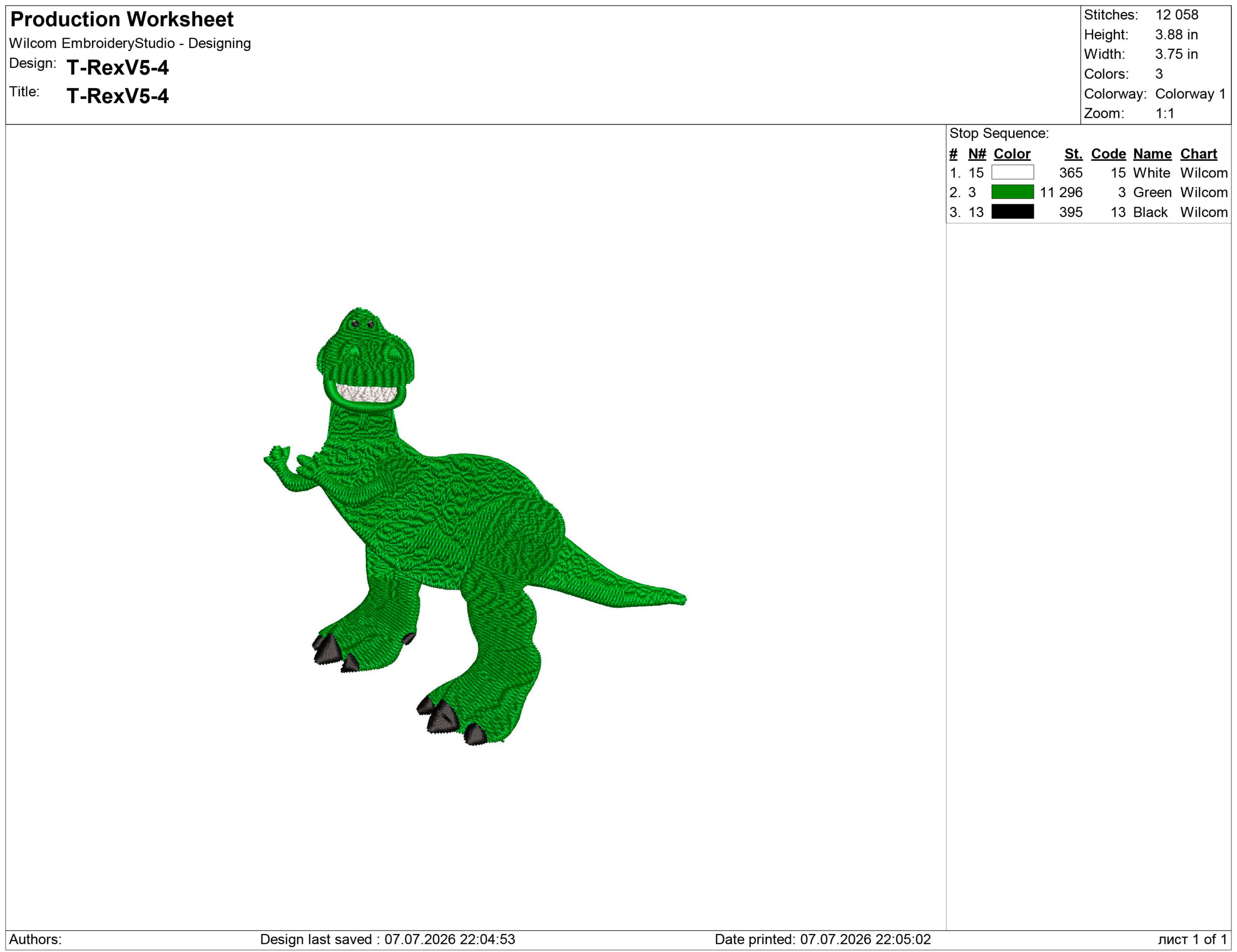This screenshot has width=1237, height=952.
Task: Click the Colorway value 'Colorway 1'
Action: (1190, 93)
